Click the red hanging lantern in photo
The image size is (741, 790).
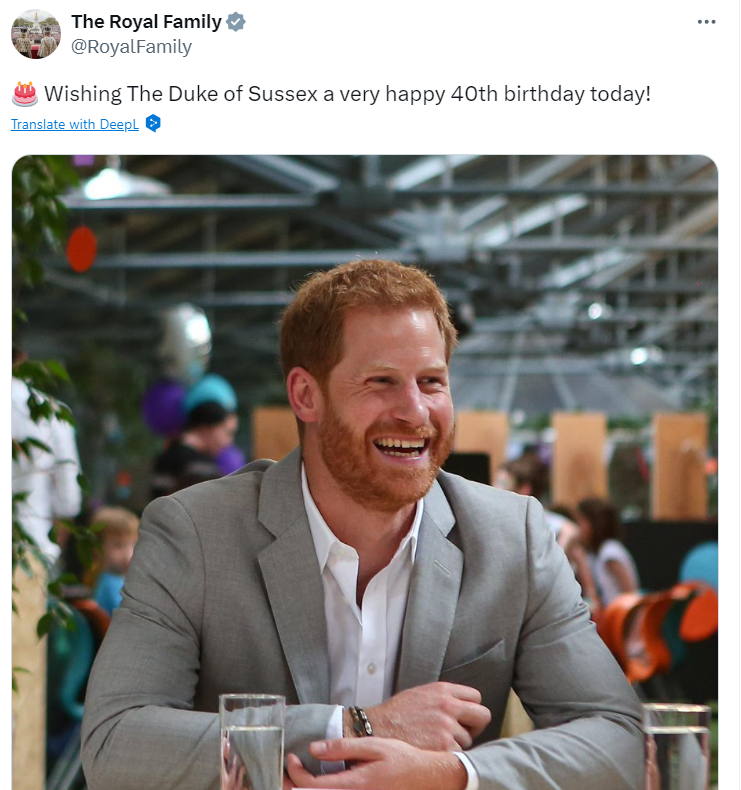pyautogui.click(x=82, y=248)
